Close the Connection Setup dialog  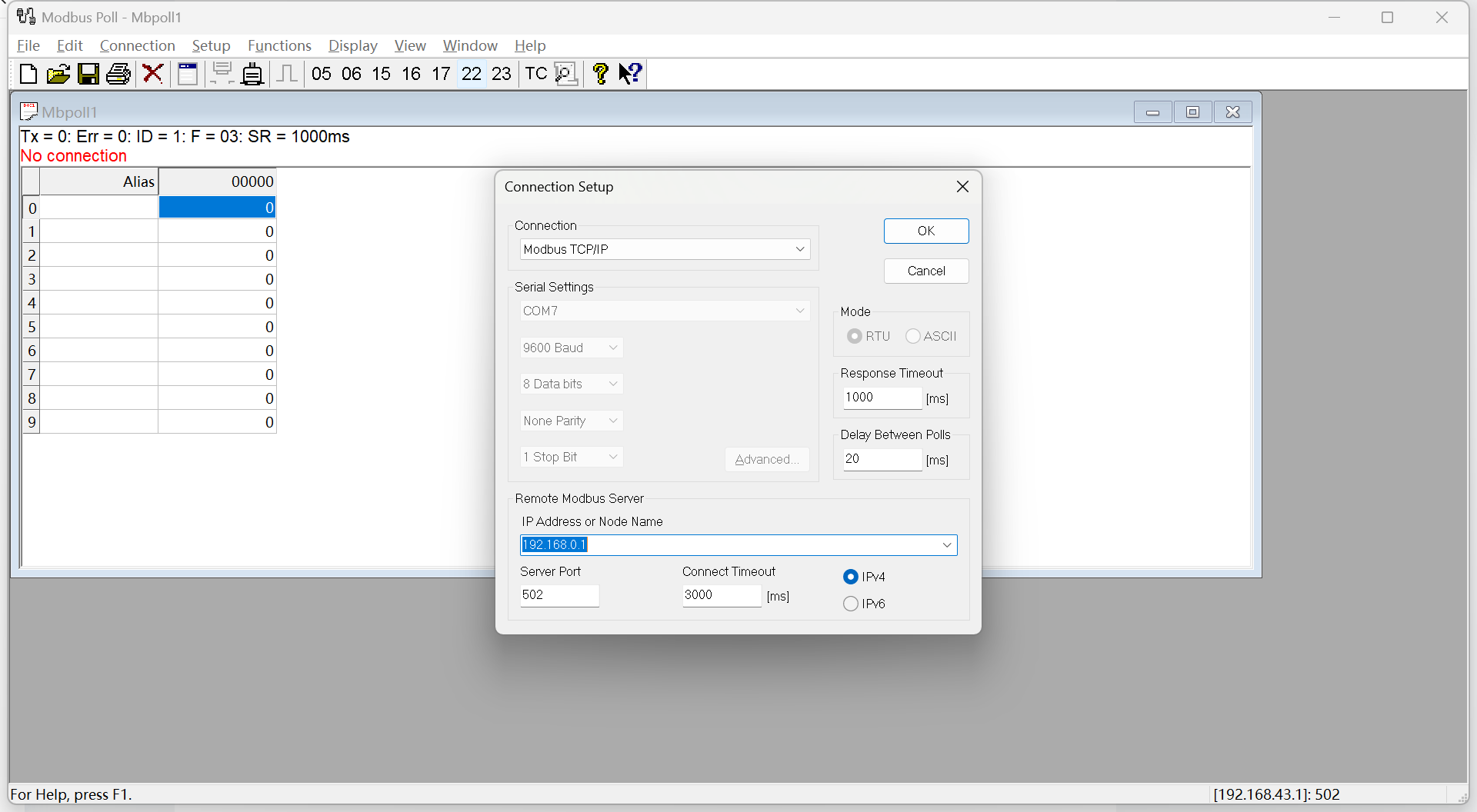tap(962, 187)
